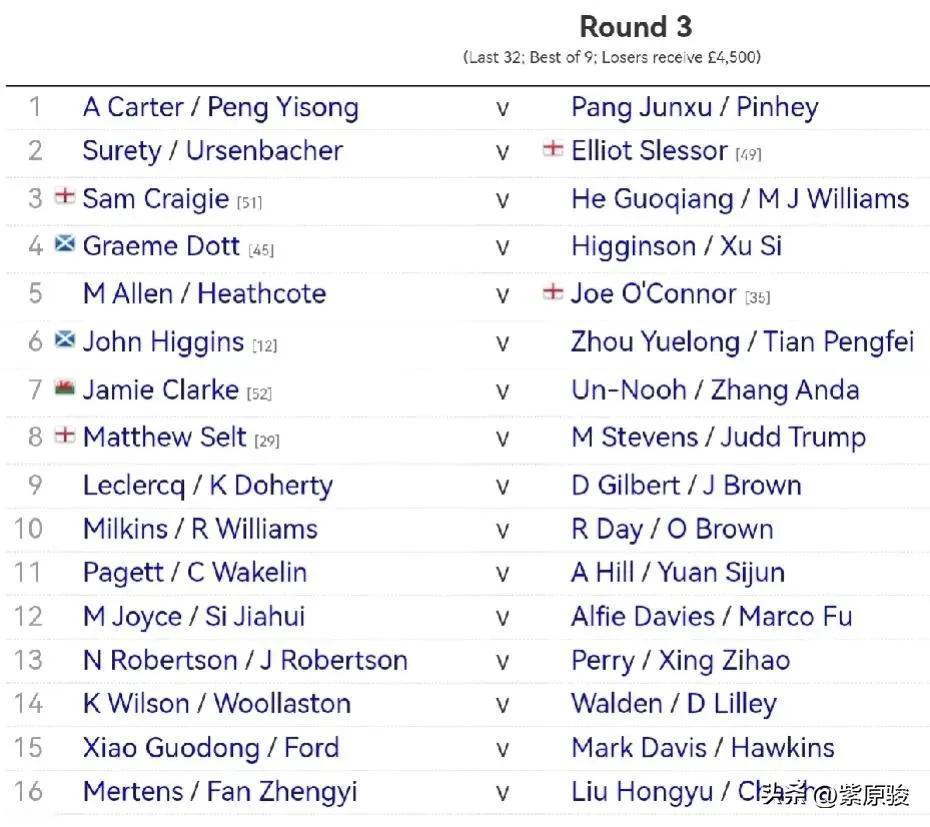
Task: Open John Higgins player link
Action: 164,342
